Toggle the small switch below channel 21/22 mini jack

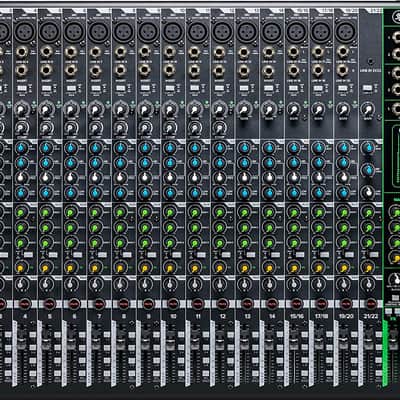coord(367,88)
